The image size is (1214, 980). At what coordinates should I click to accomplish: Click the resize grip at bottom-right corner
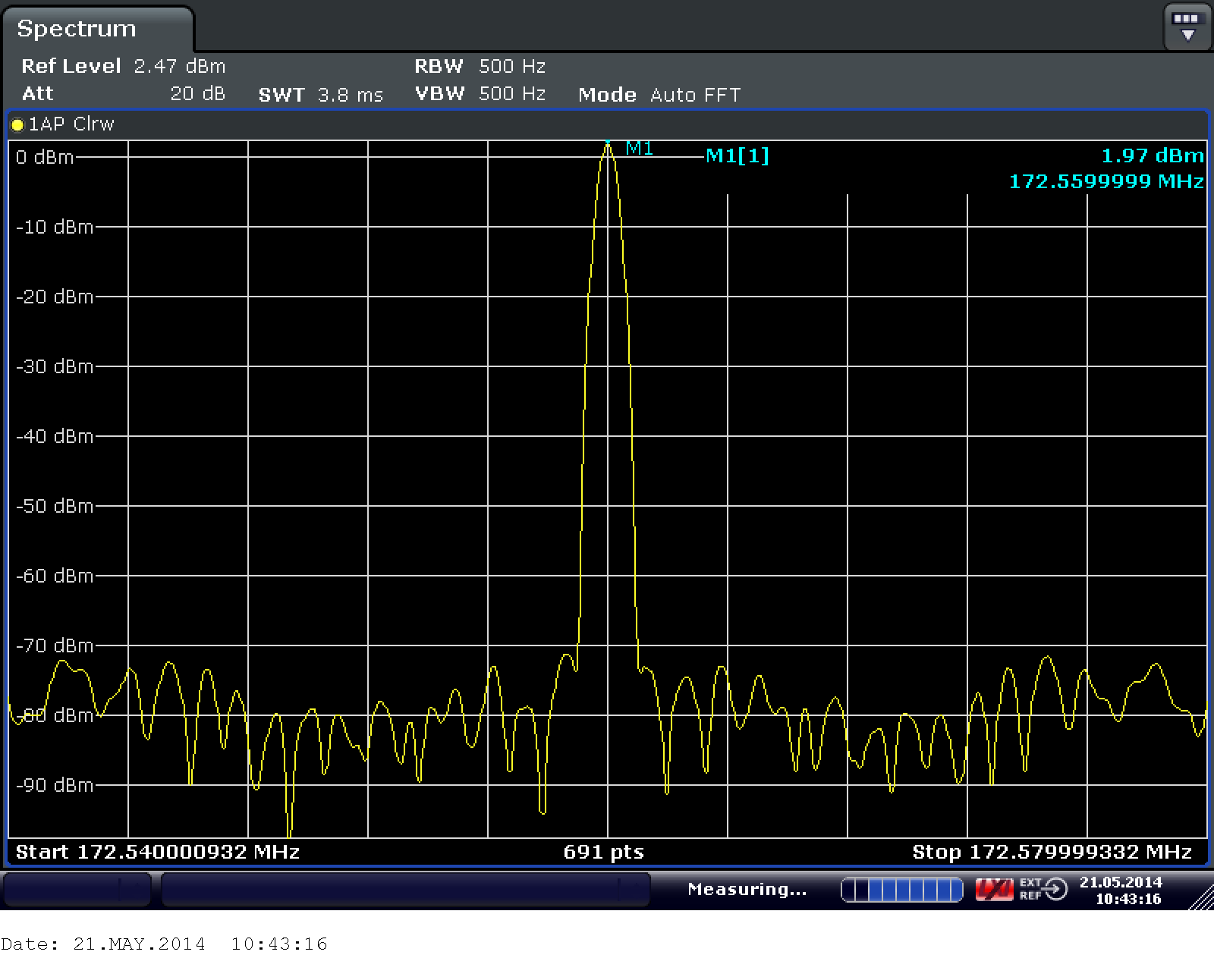(x=1201, y=897)
